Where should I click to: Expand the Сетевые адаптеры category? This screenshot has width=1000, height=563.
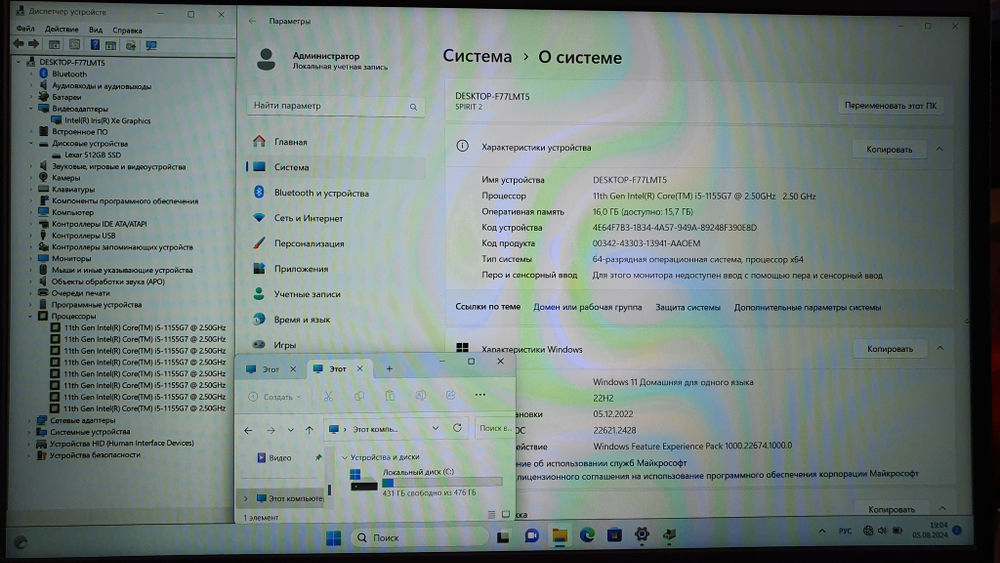coord(29,420)
